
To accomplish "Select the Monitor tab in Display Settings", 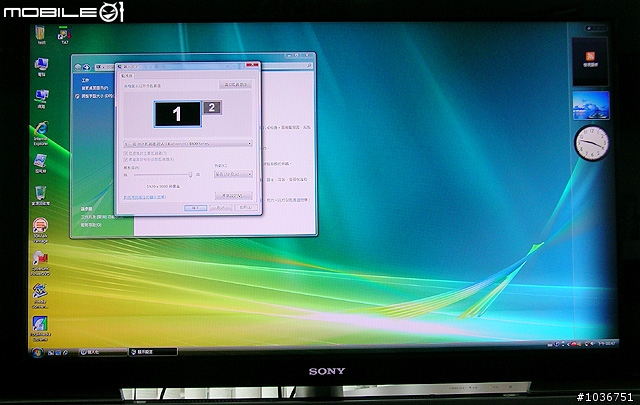I will coord(126,76).
